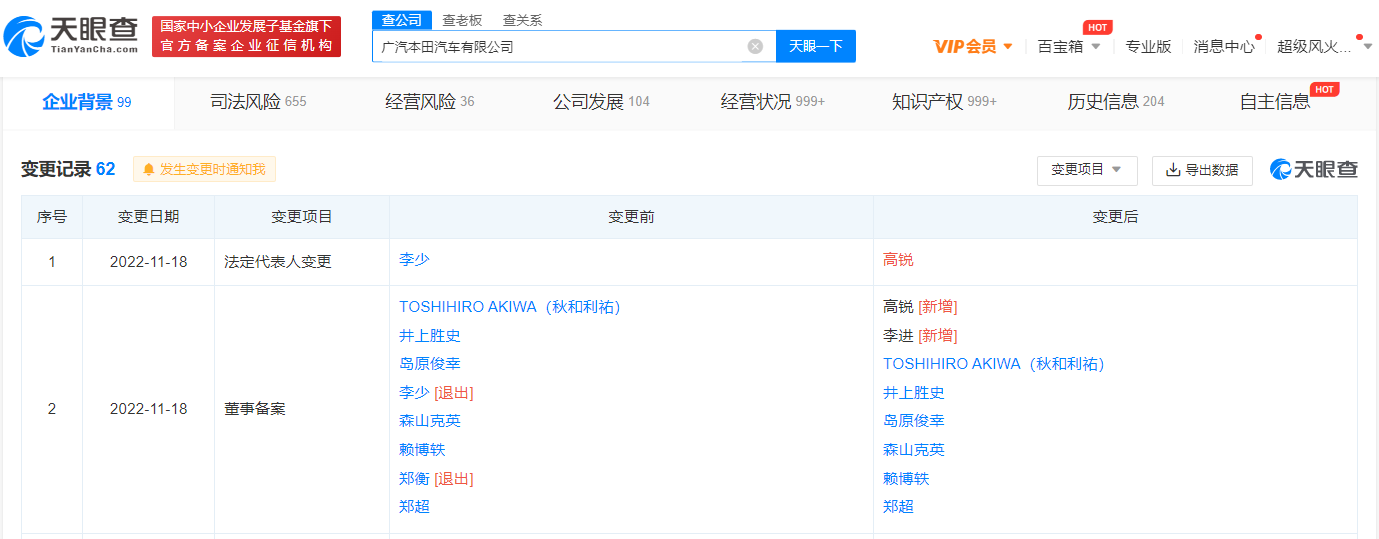Open TOSHIHIRO AKIWA in the after column
The height and width of the screenshot is (539, 1379).
[x=994, y=364]
